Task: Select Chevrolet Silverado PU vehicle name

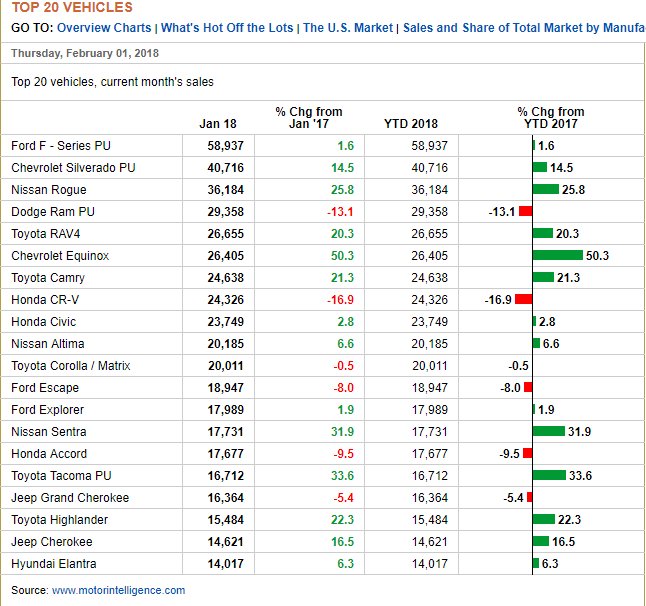Action: (x=73, y=168)
